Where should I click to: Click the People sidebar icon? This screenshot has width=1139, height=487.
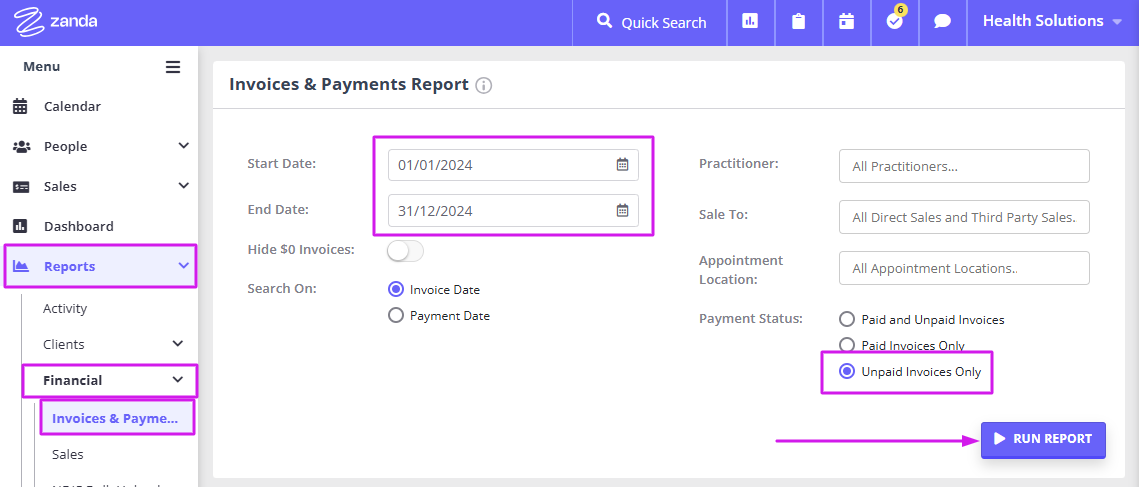pos(22,146)
